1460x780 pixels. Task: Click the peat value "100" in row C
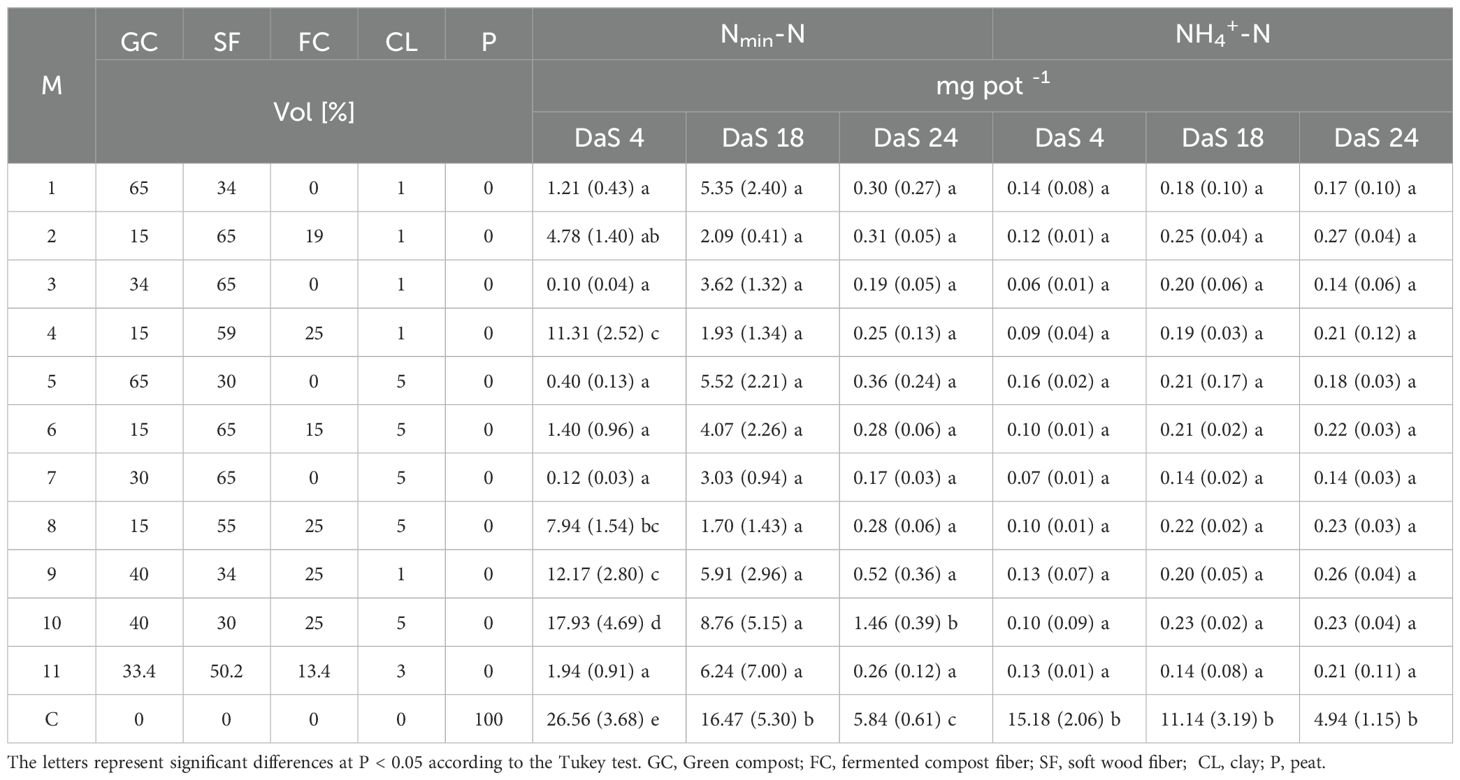tap(489, 719)
